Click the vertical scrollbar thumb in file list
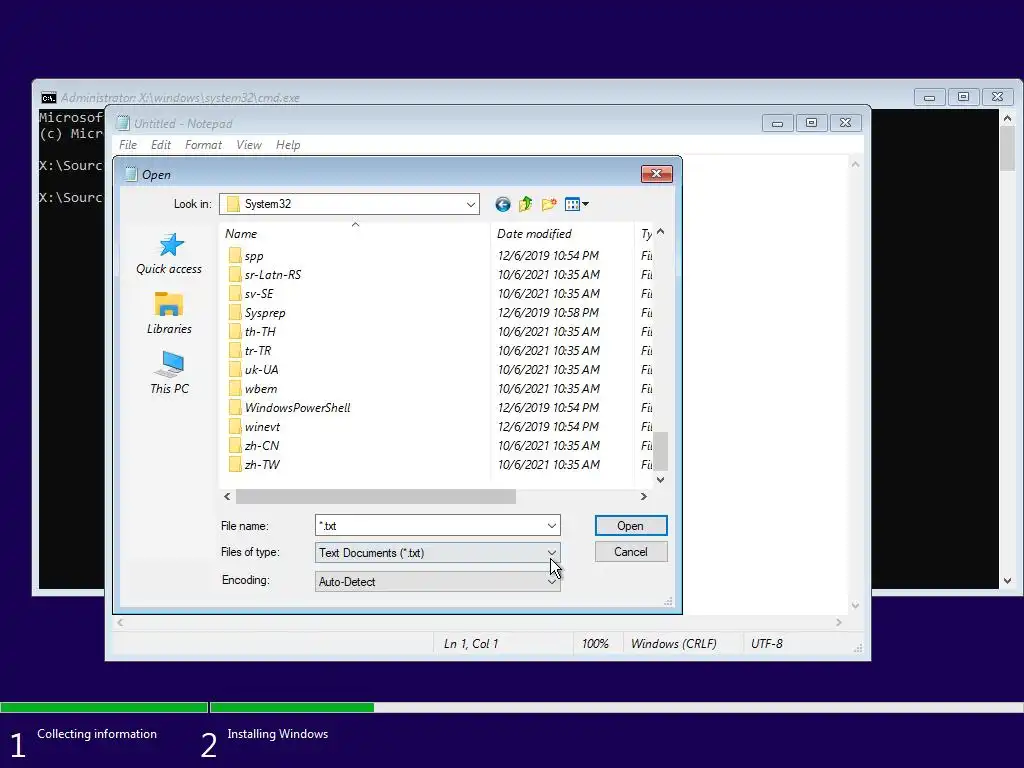This screenshot has height=768, width=1024. 661,451
